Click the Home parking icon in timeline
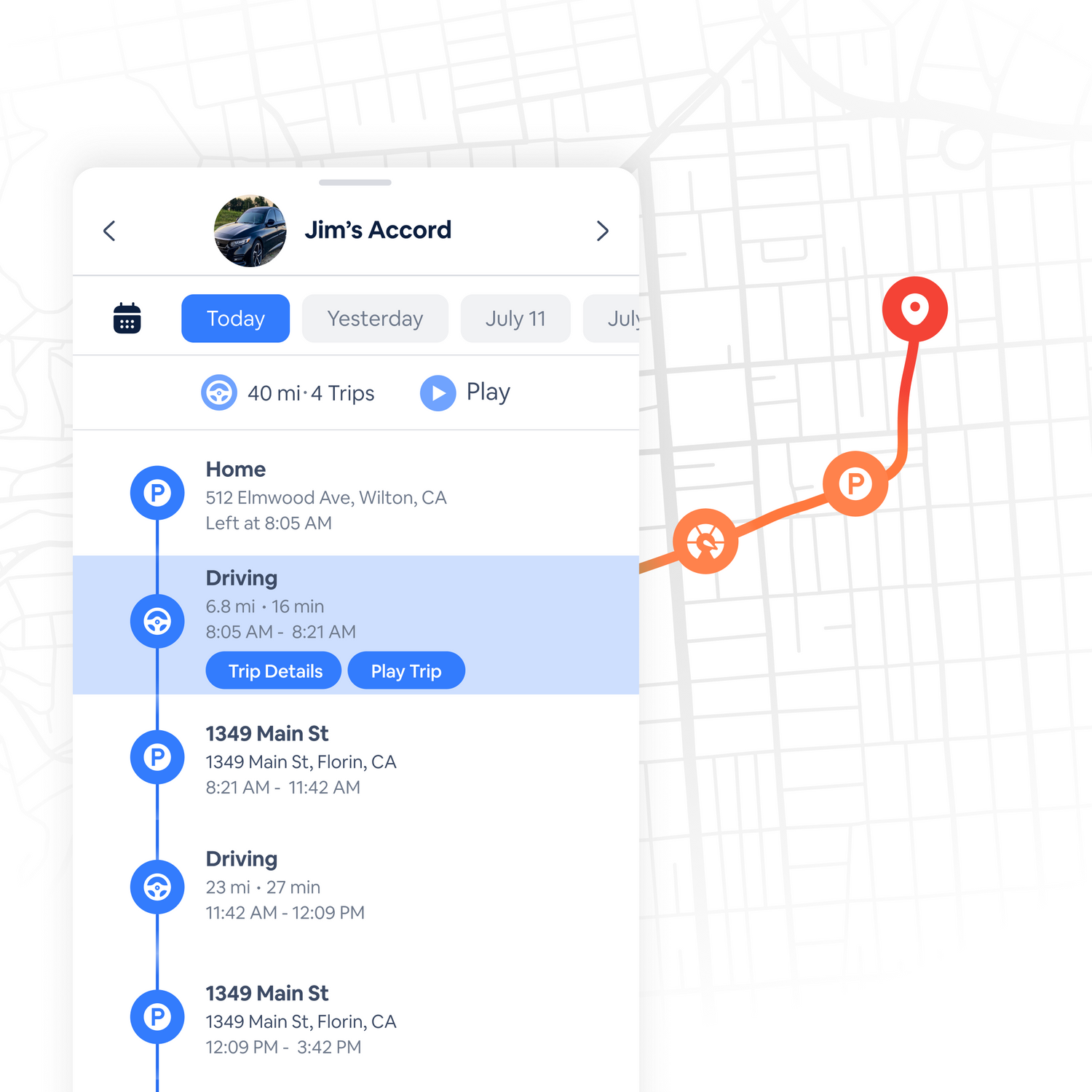This screenshot has height=1092, width=1092. [x=157, y=493]
